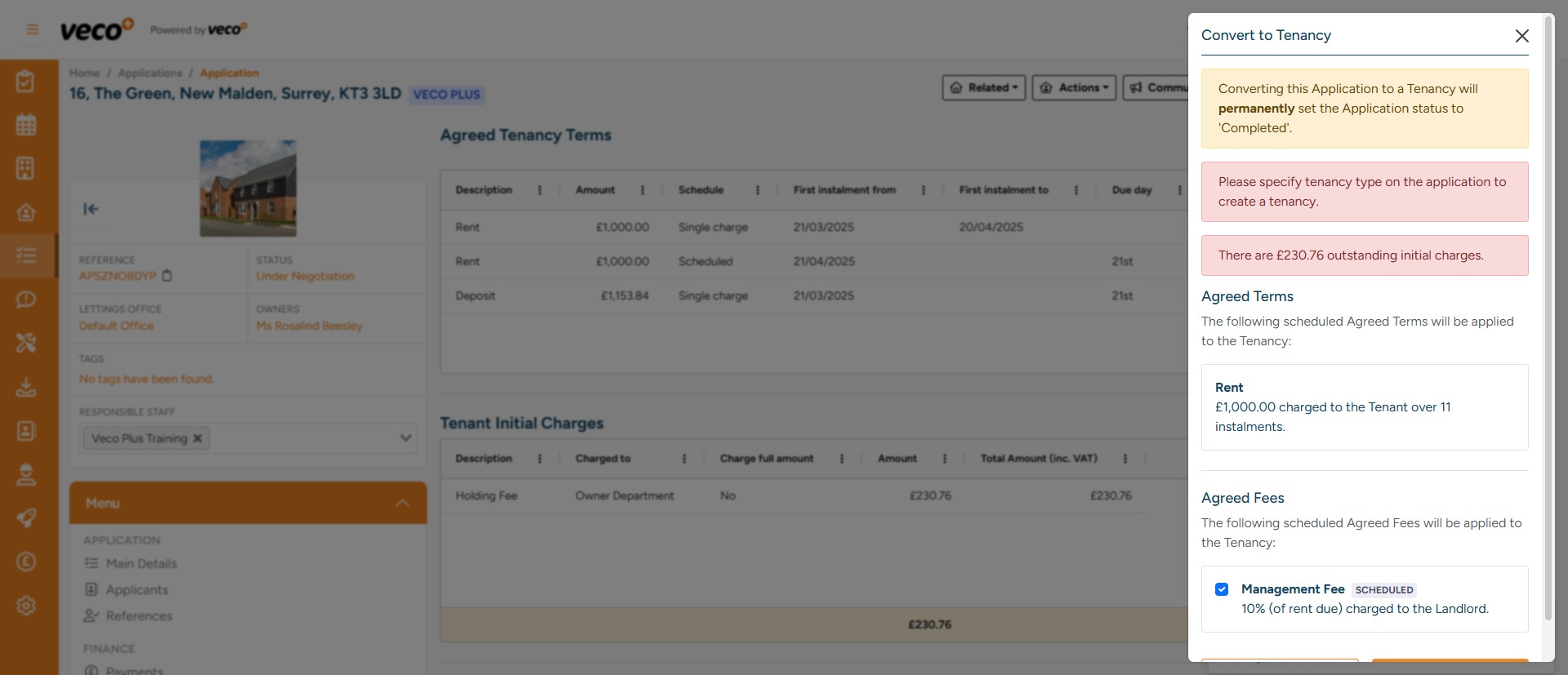Click the 20/04/2025 first instalment to cell
The height and width of the screenshot is (675, 1568).
tap(991, 227)
